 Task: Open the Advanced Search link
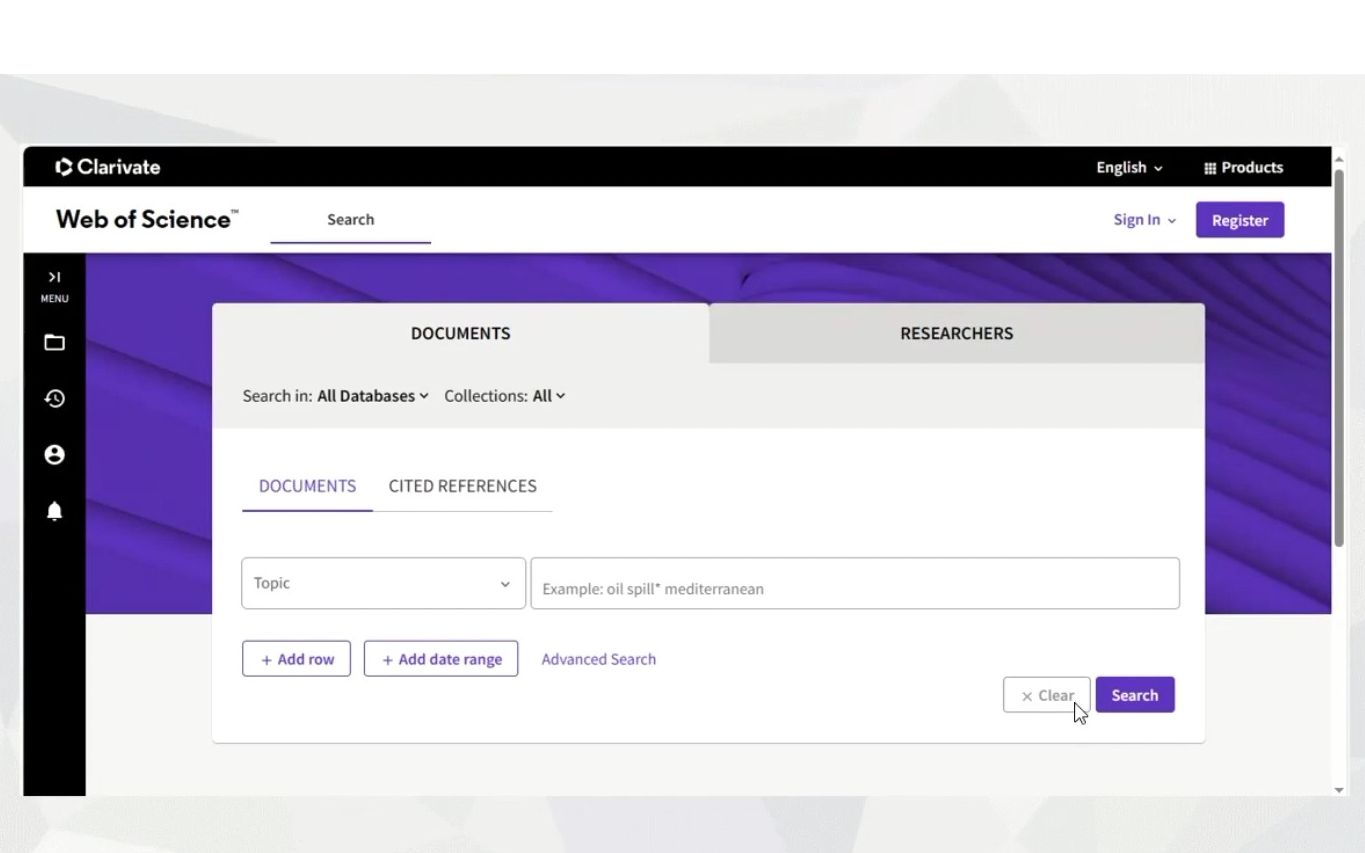pos(599,659)
